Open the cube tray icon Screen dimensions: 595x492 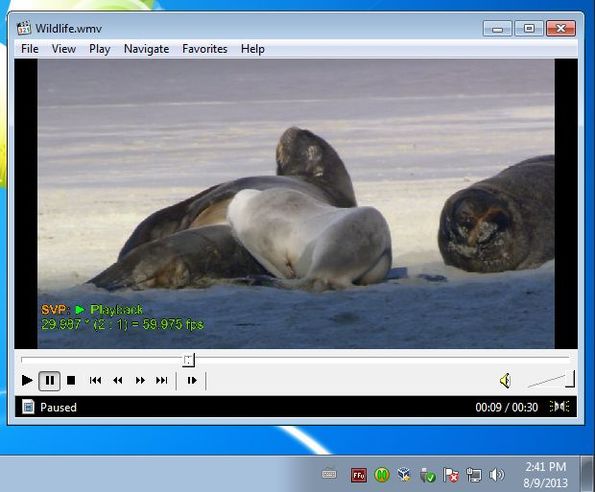(x=404, y=474)
